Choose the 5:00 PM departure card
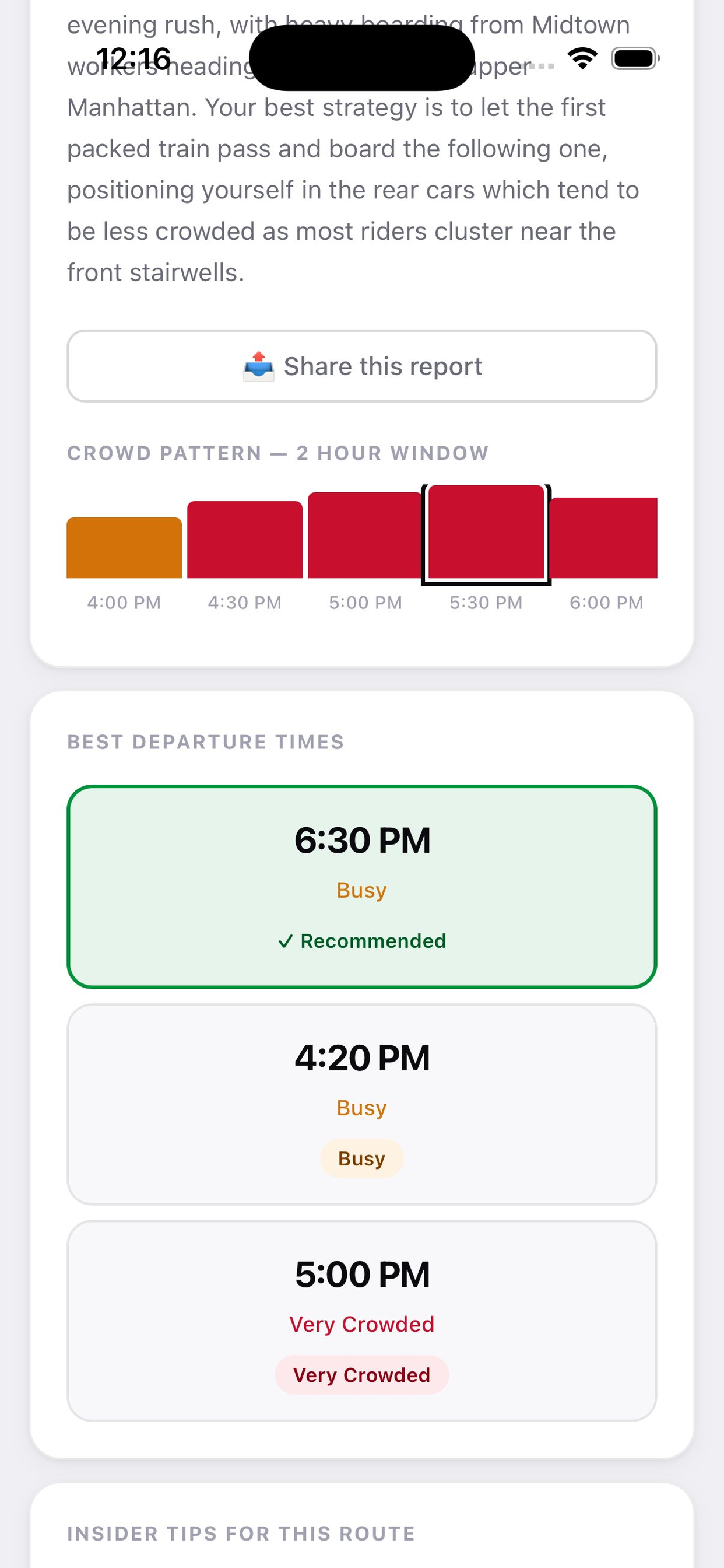The image size is (724, 1568). (x=362, y=1321)
